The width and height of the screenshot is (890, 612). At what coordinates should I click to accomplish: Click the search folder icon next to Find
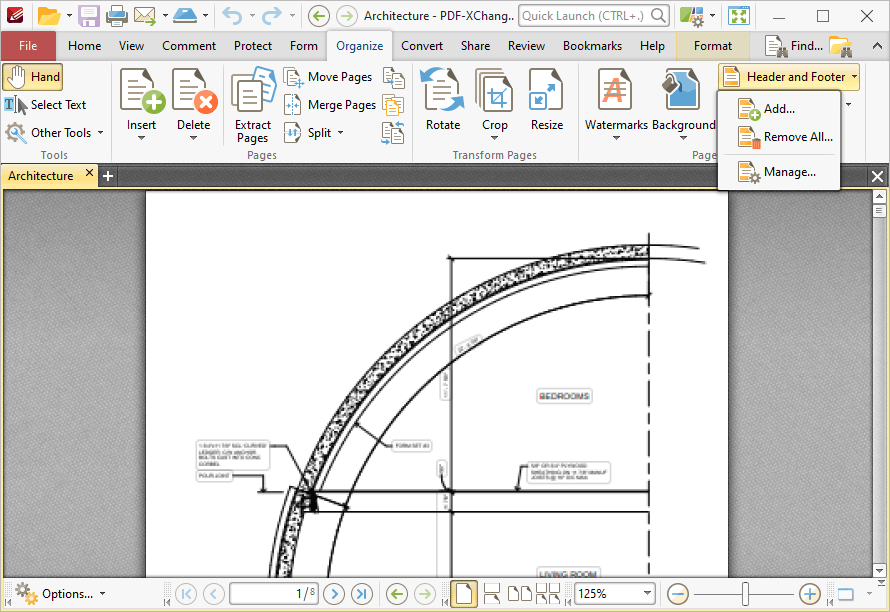(841, 46)
